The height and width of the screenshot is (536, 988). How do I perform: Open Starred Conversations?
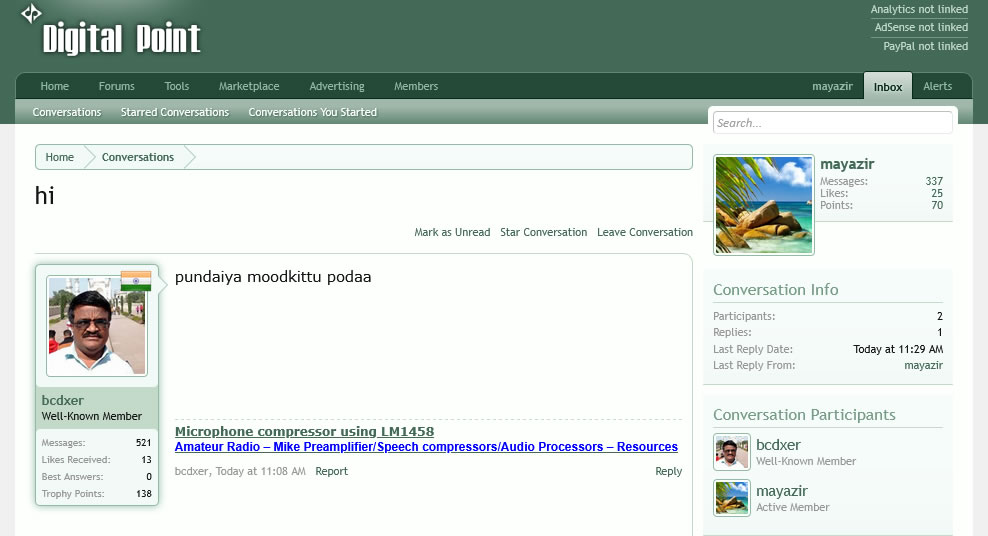pos(175,112)
